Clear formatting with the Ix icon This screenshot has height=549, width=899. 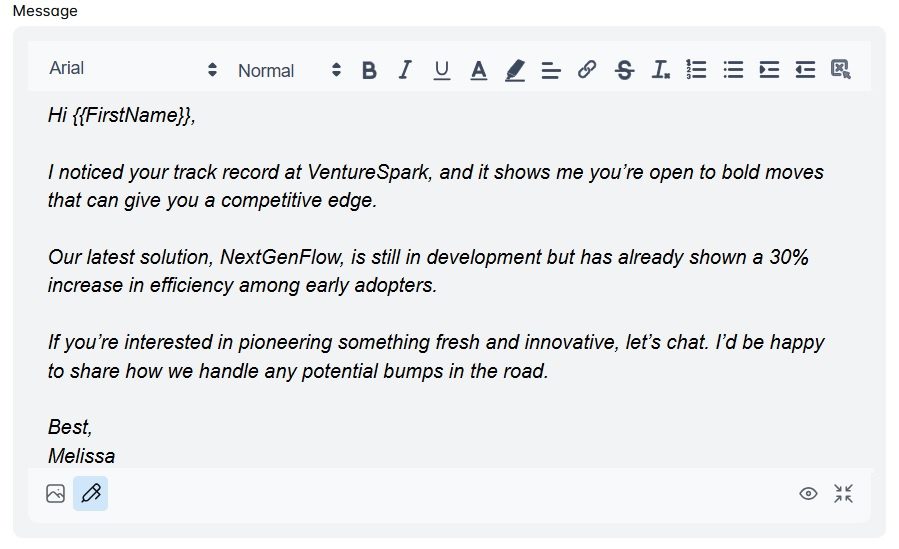coord(660,70)
